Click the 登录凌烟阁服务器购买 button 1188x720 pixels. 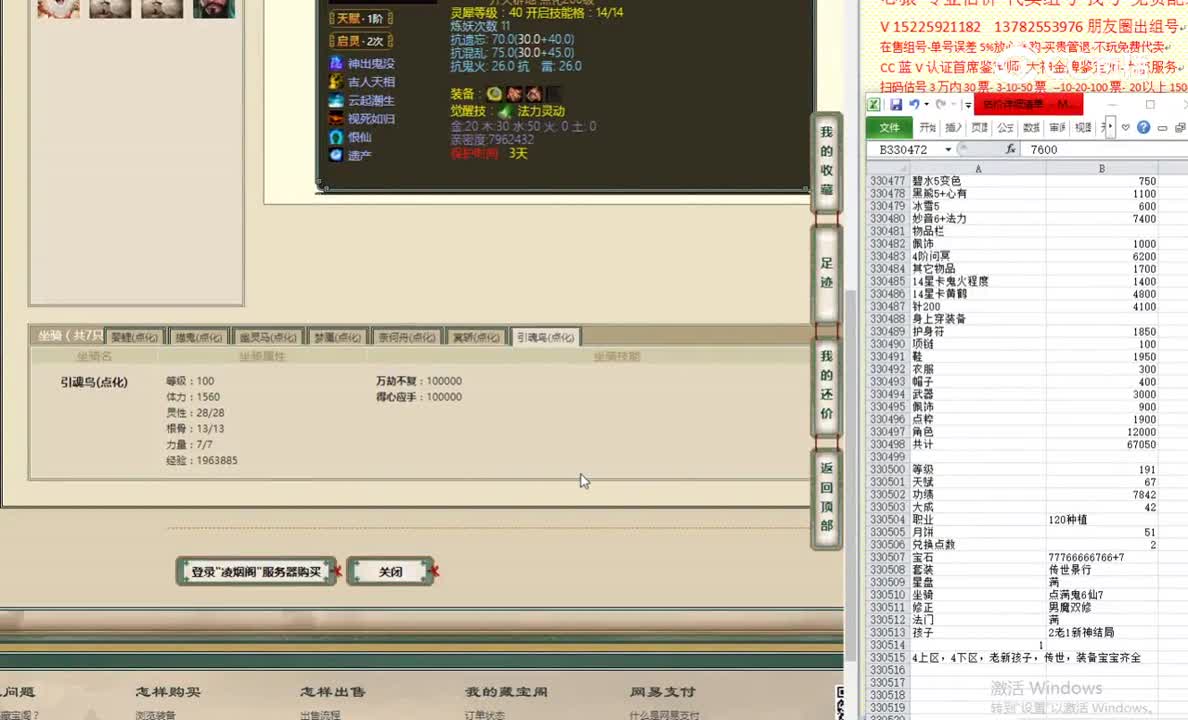pos(255,571)
